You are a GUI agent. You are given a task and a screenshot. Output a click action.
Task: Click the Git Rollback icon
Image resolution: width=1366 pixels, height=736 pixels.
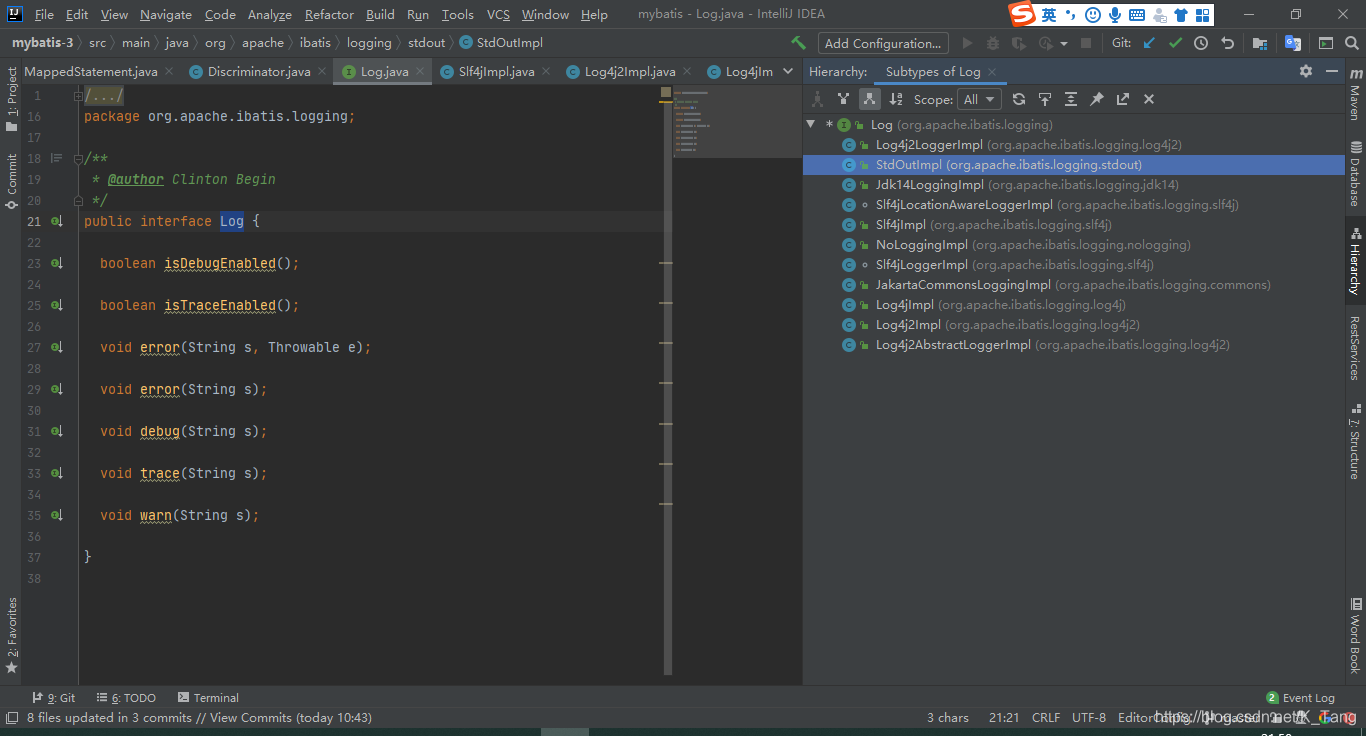click(x=1227, y=43)
